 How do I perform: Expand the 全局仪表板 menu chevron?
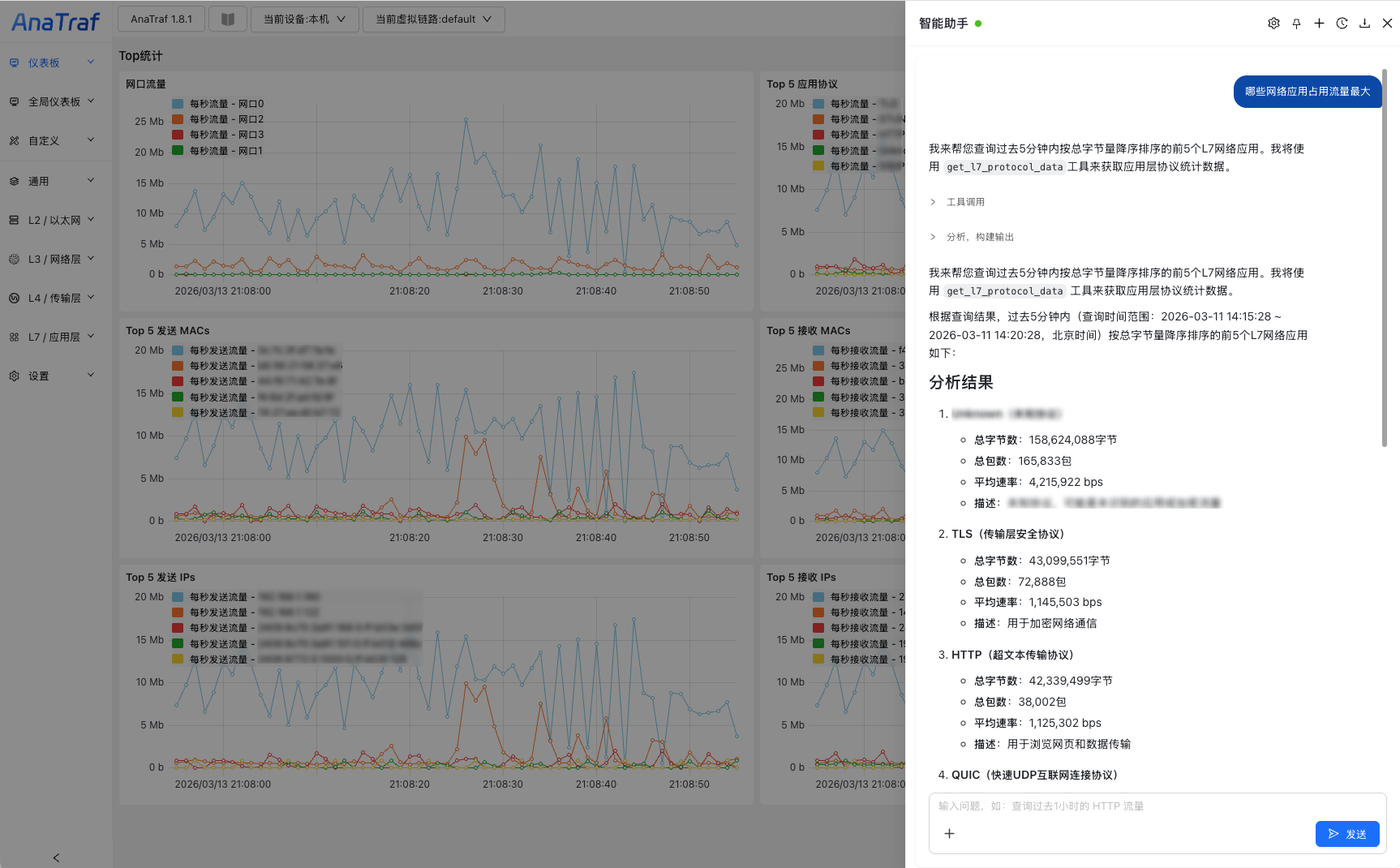pos(91,101)
